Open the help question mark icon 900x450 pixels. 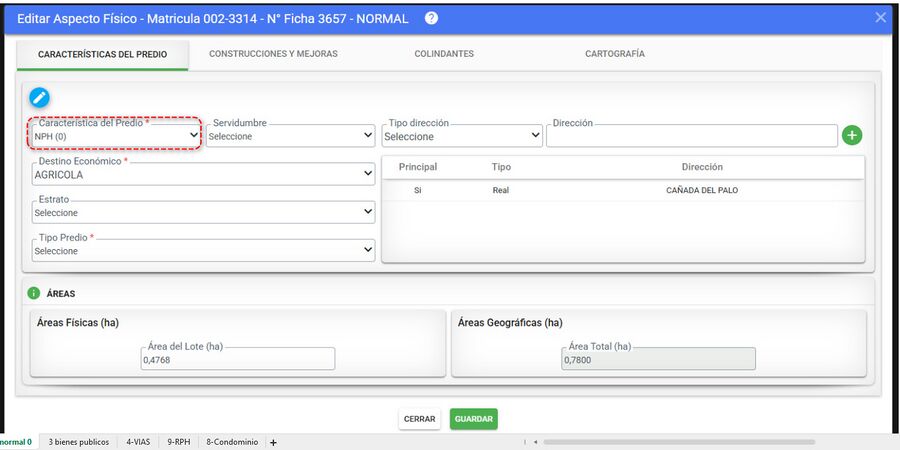click(x=432, y=18)
